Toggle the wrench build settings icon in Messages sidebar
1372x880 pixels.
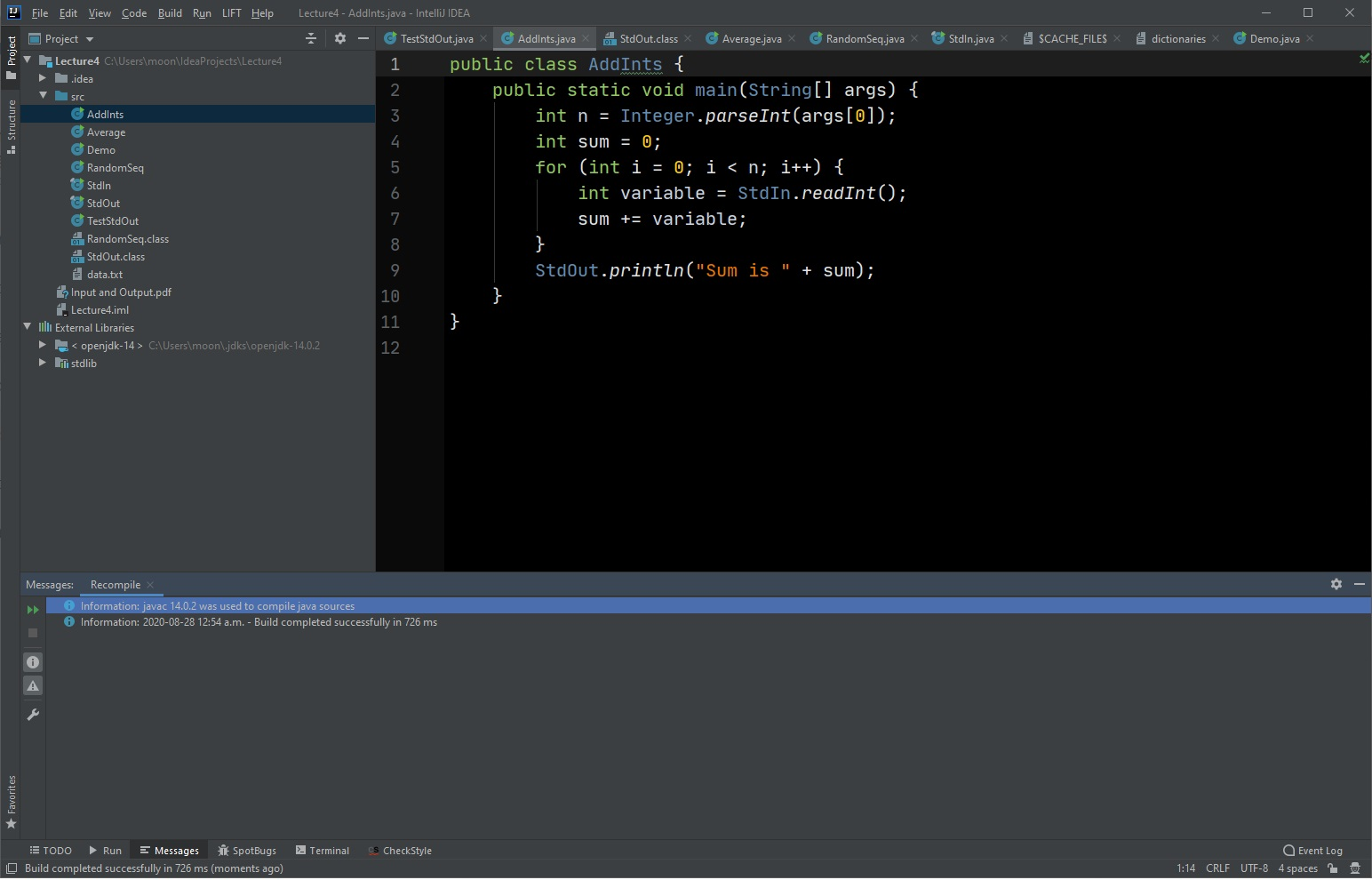(x=32, y=714)
